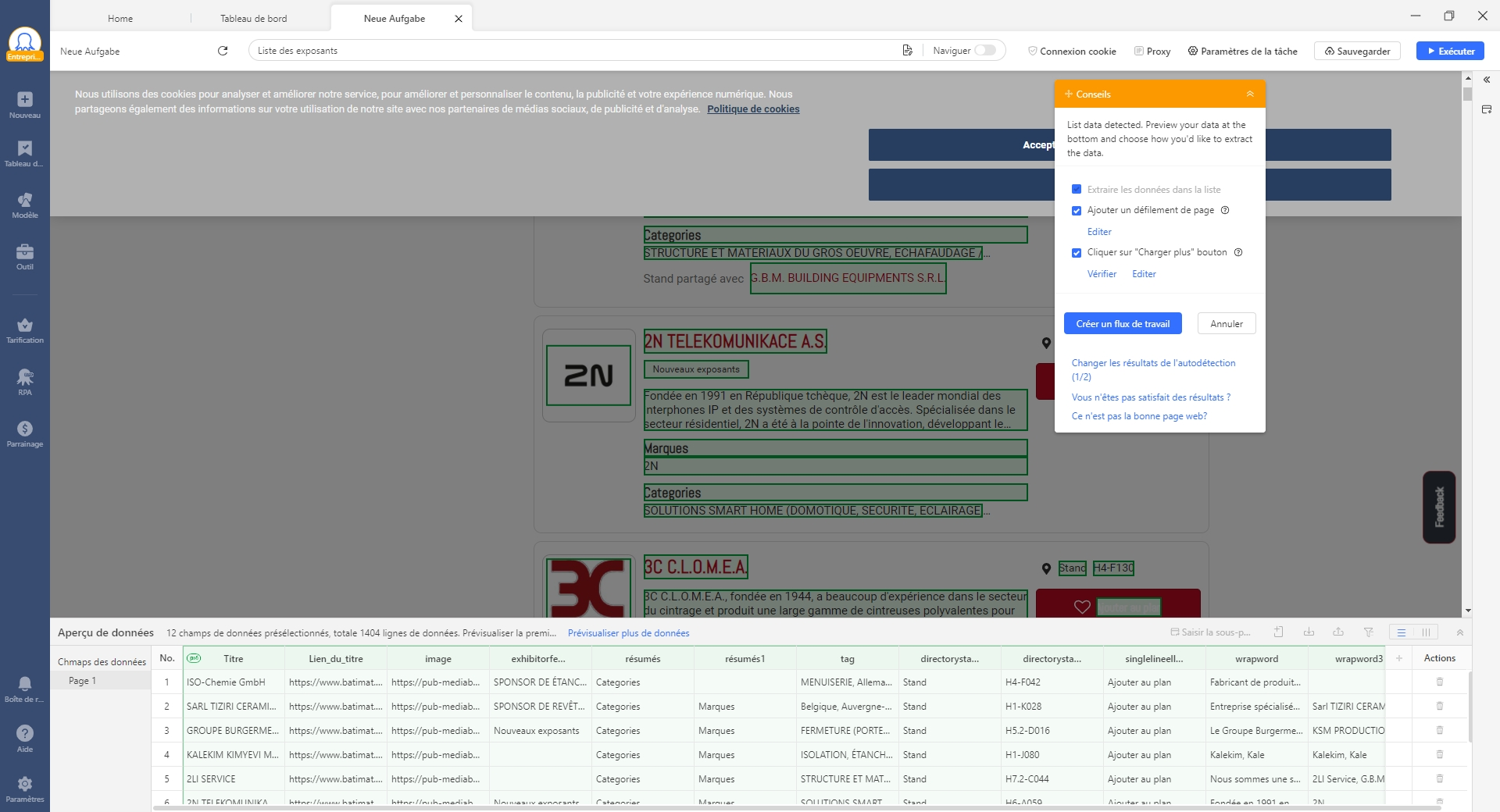Click the data table horizontal scrollbar

797,808
